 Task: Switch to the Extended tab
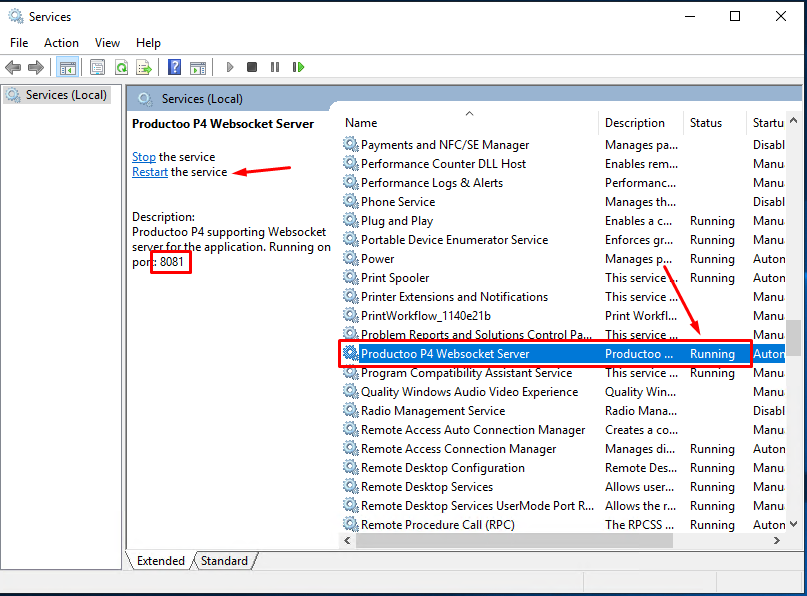pos(160,561)
